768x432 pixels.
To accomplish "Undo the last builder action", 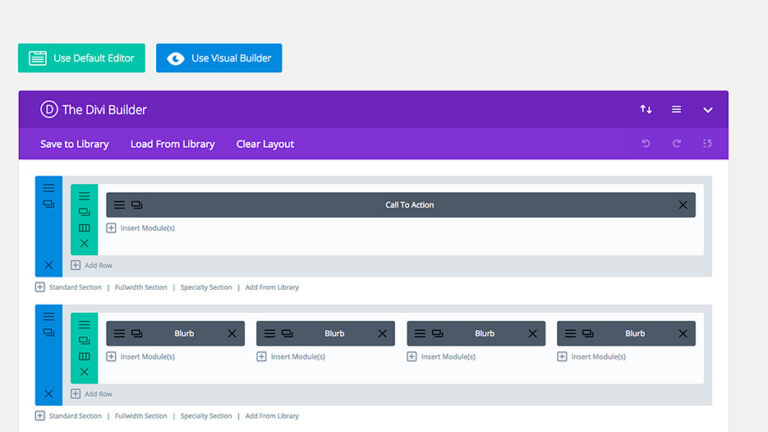I will coord(646,144).
